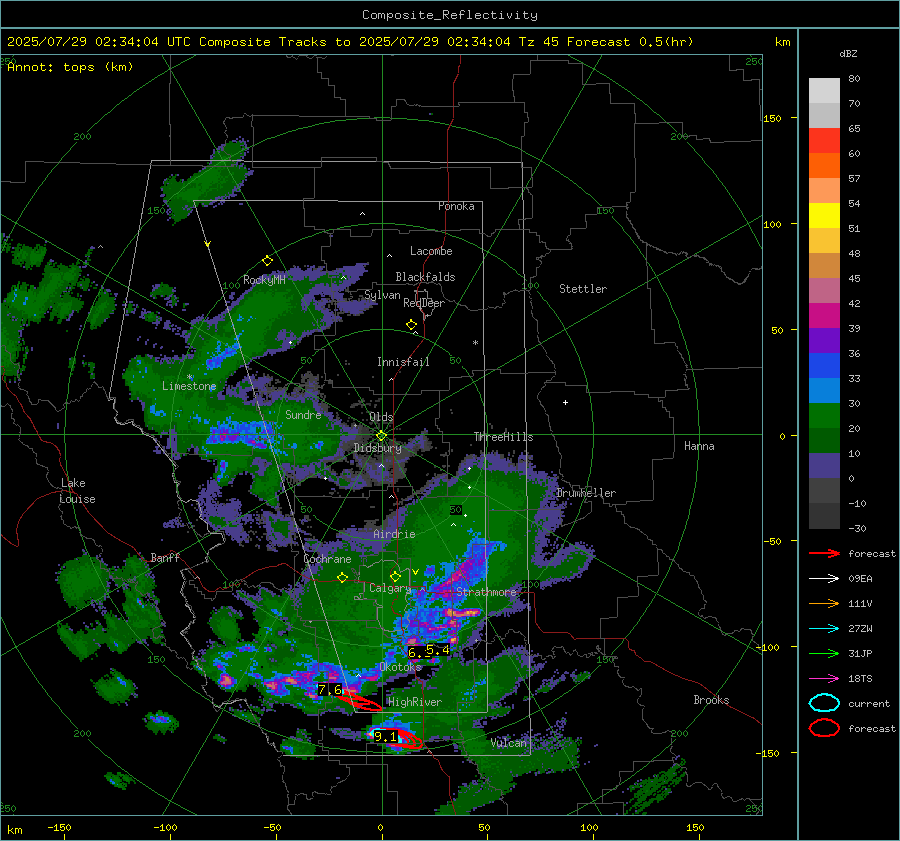
Task: Click the Brooks label
Action: click(x=711, y=700)
